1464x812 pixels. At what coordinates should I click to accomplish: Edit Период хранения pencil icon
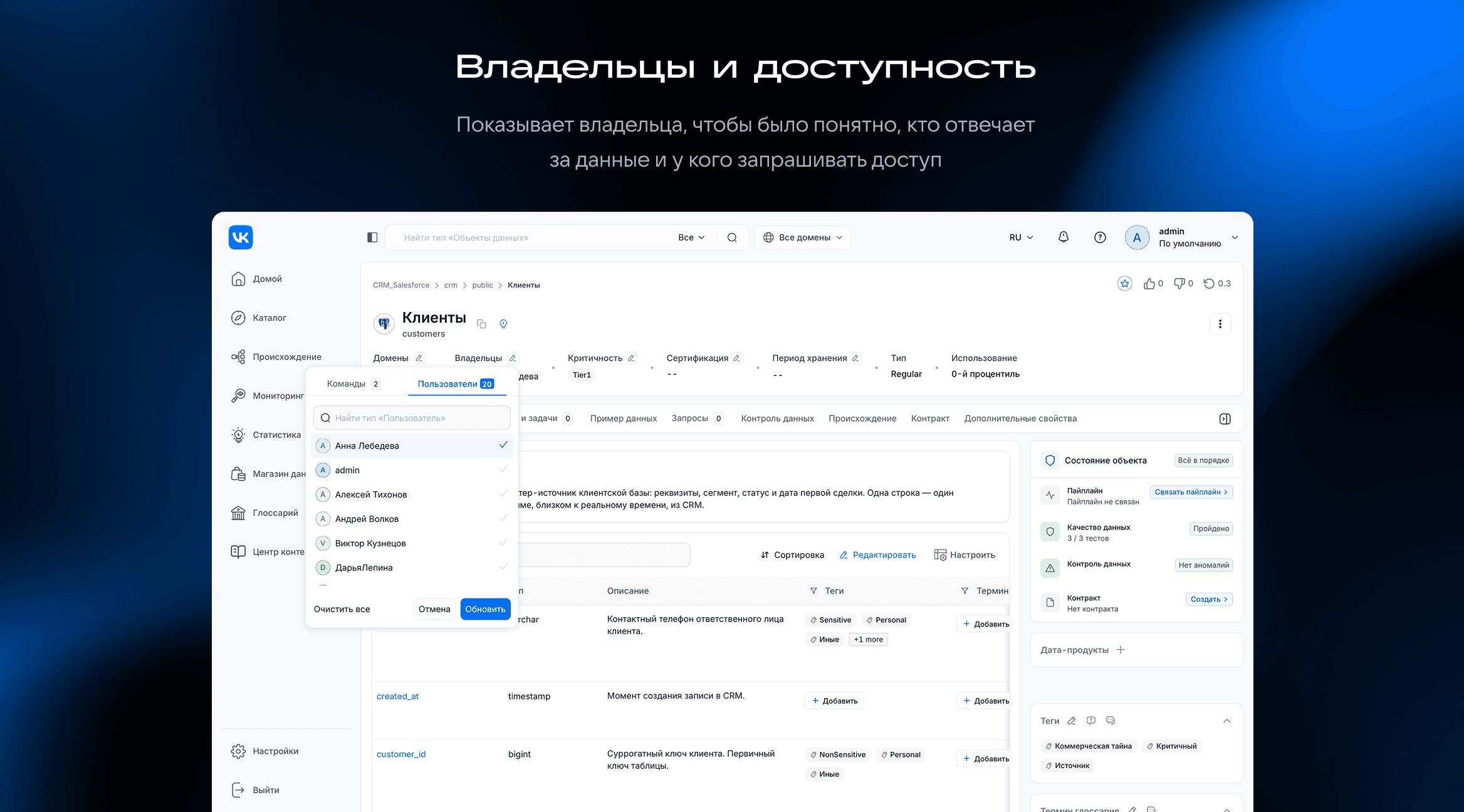tap(855, 358)
